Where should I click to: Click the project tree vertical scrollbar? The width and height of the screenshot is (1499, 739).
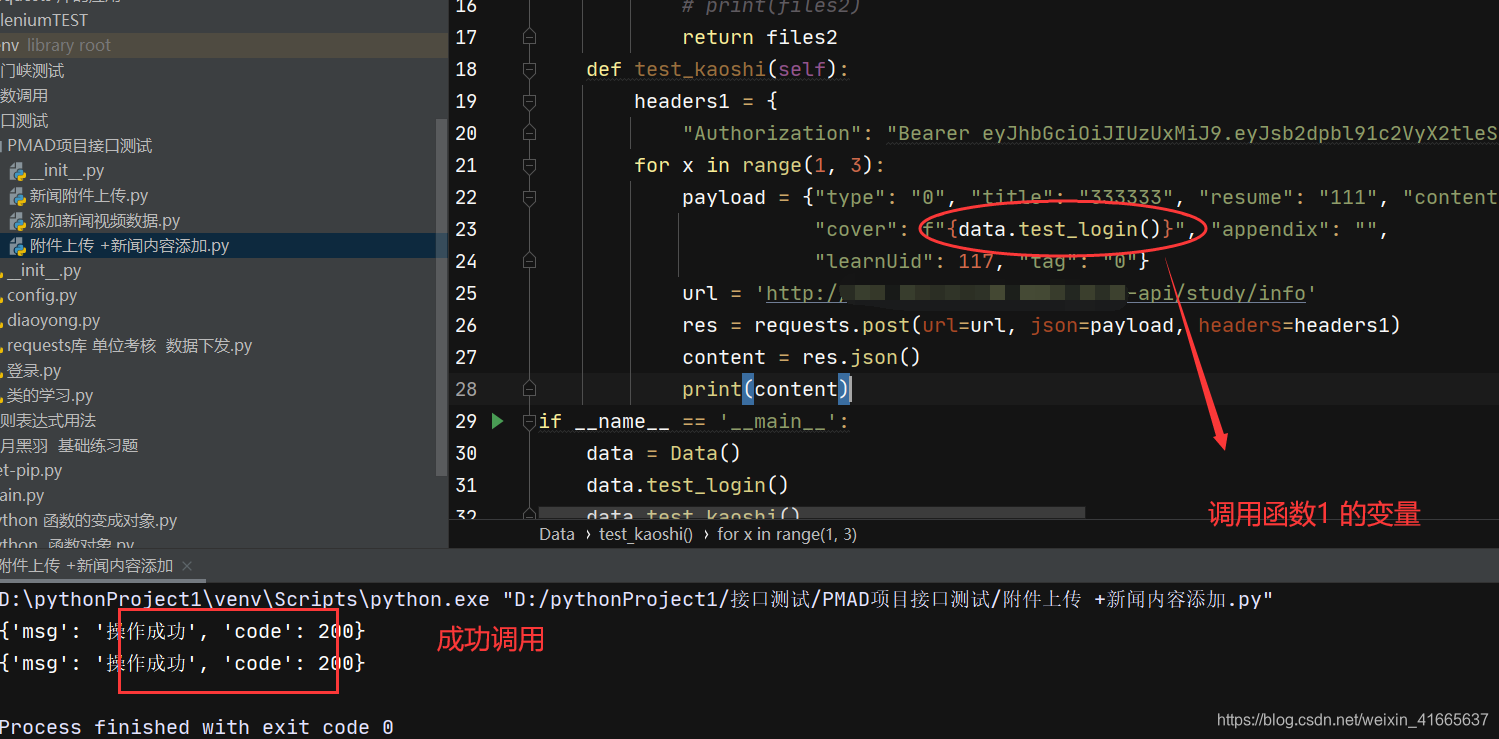pyautogui.click(x=441, y=297)
